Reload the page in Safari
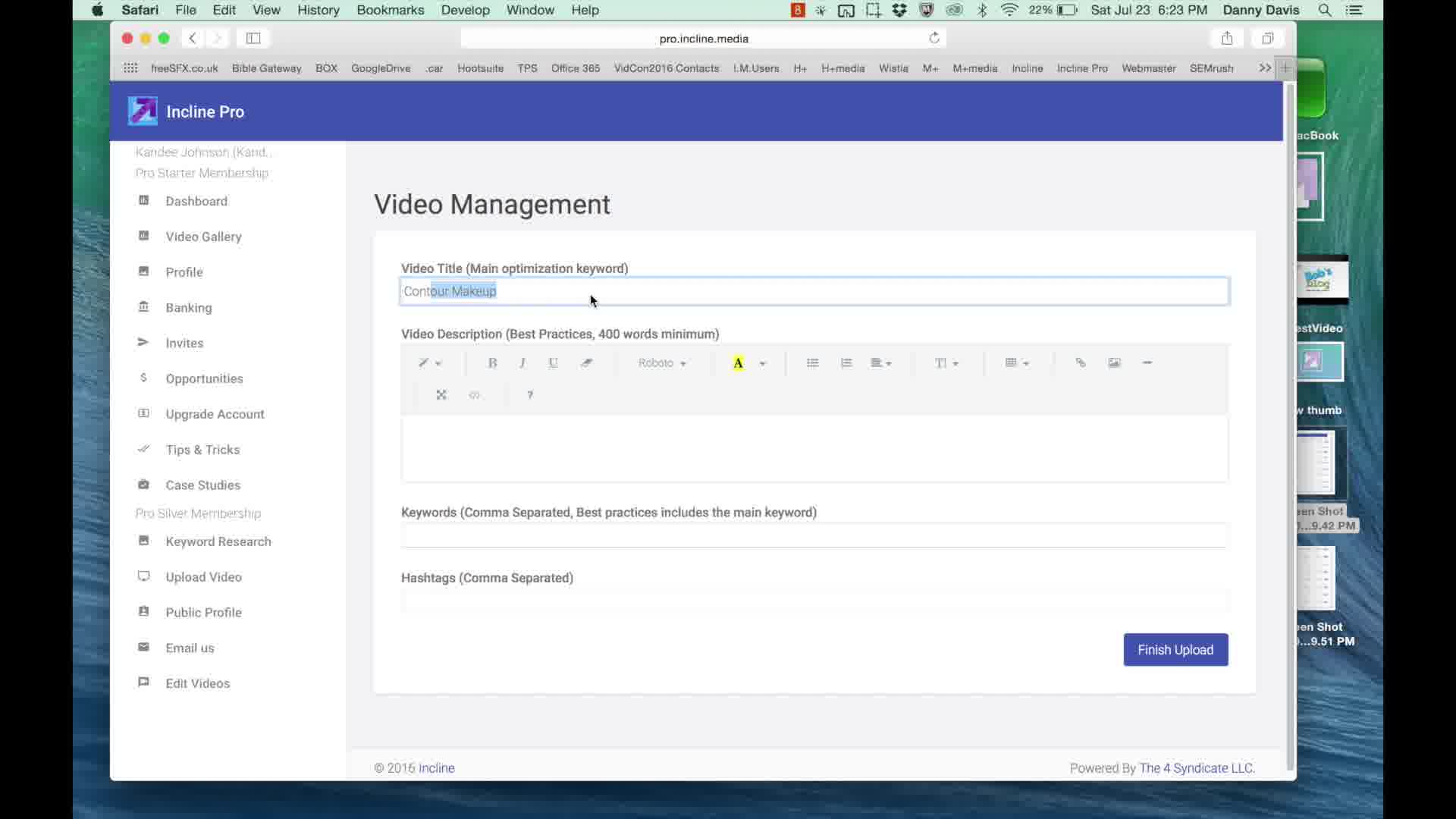The height and width of the screenshot is (819, 1456). (x=934, y=39)
